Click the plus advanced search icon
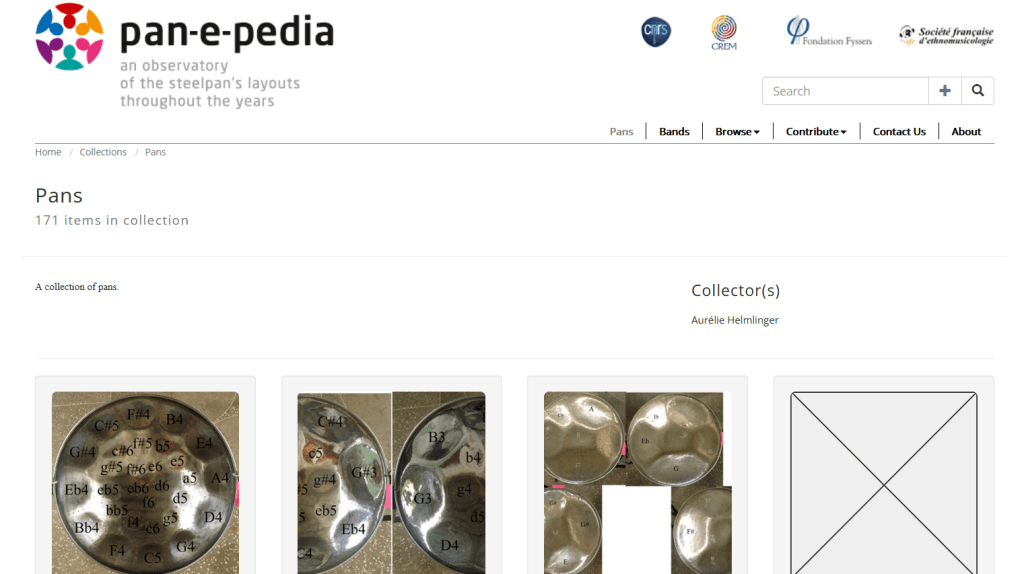Screen dimensions: 1024x574 click(x=945, y=91)
